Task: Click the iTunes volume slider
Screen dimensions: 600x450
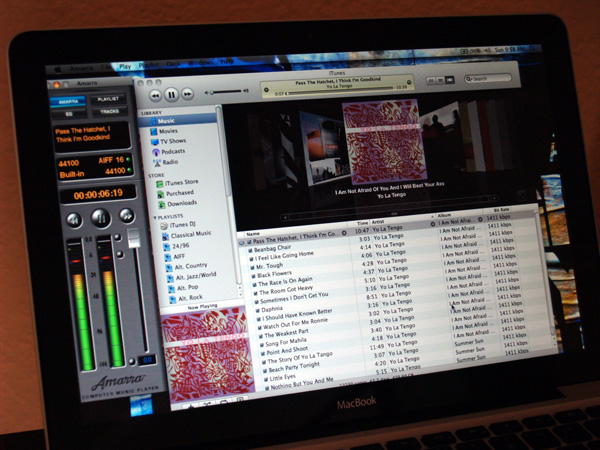Action: click(x=226, y=91)
